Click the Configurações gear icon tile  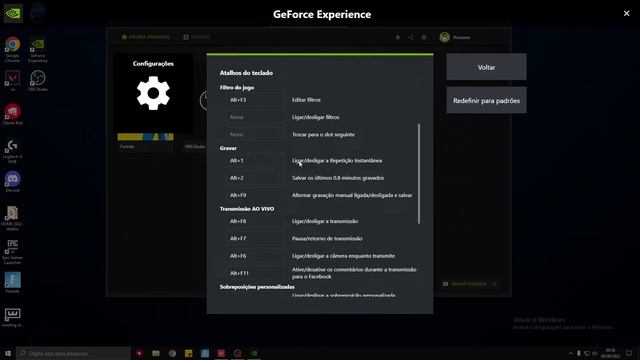point(153,93)
